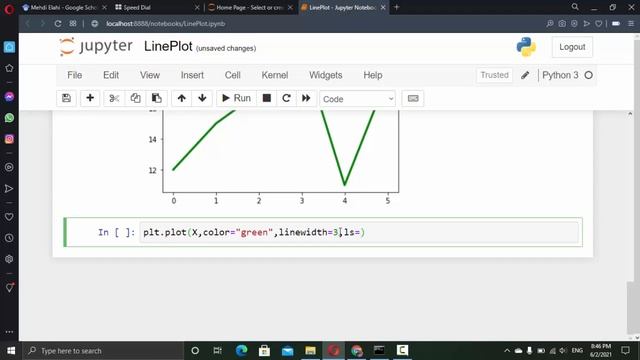Open File Explorer from taskbar
The height and width of the screenshot is (360, 640).
310,350
